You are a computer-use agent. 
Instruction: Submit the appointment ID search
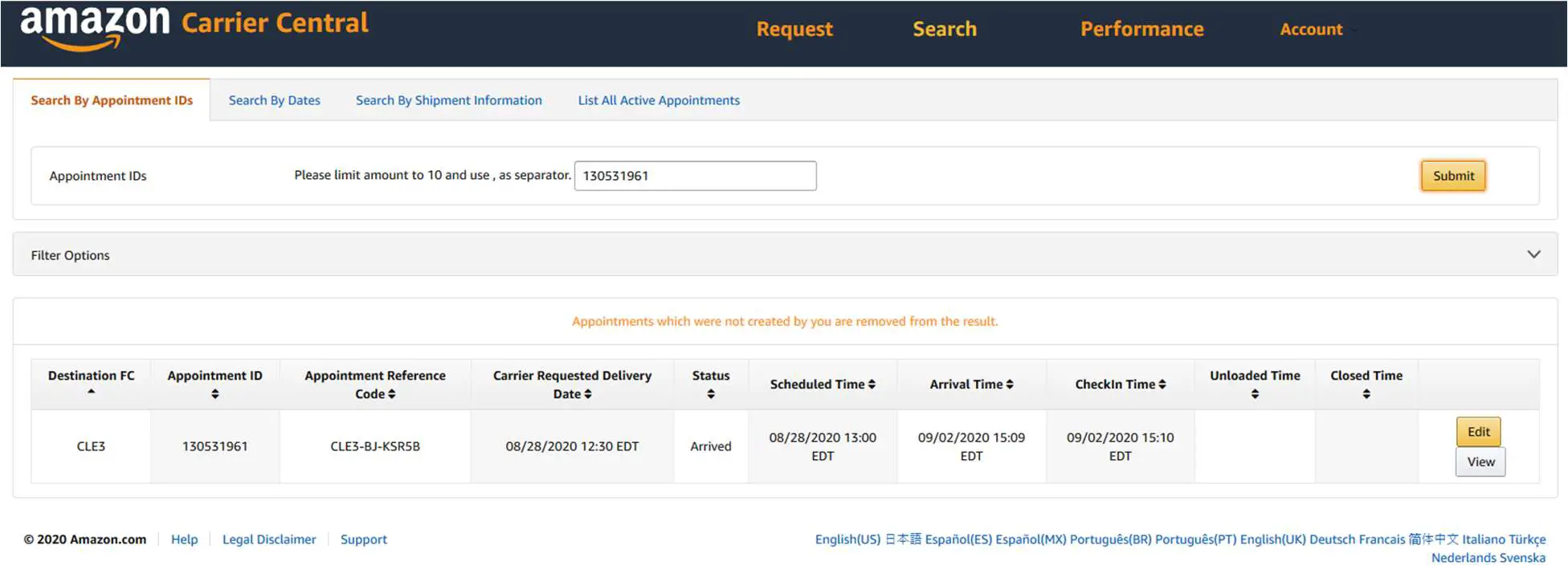[x=1452, y=175]
